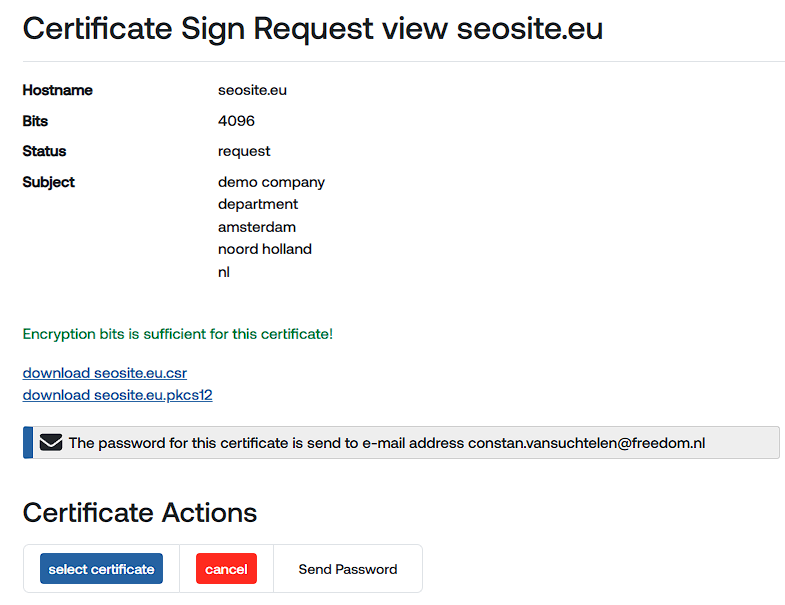
Task: Click the Send Password button
Action: [347, 569]
